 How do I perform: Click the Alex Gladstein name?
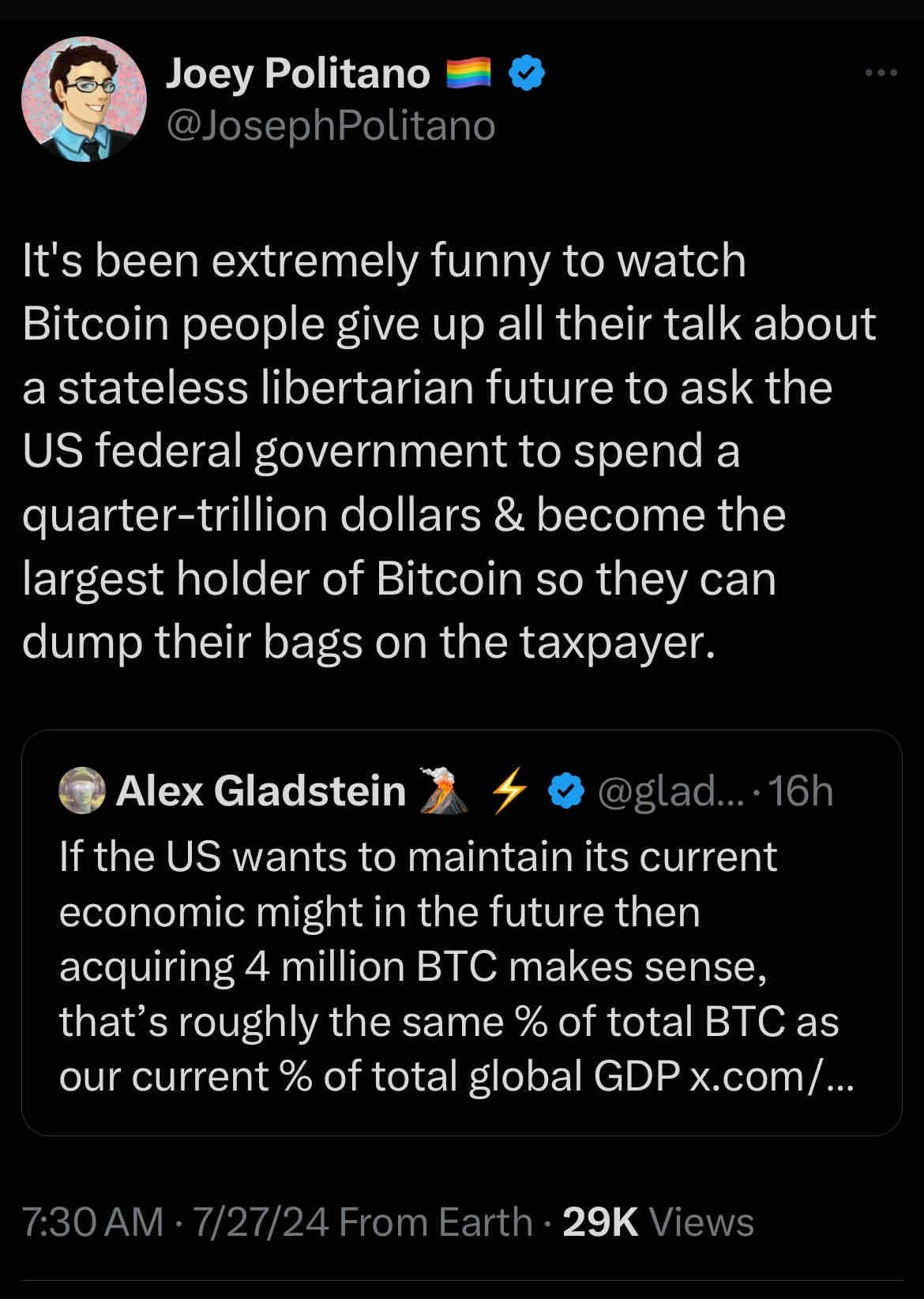tap(261, 790)
